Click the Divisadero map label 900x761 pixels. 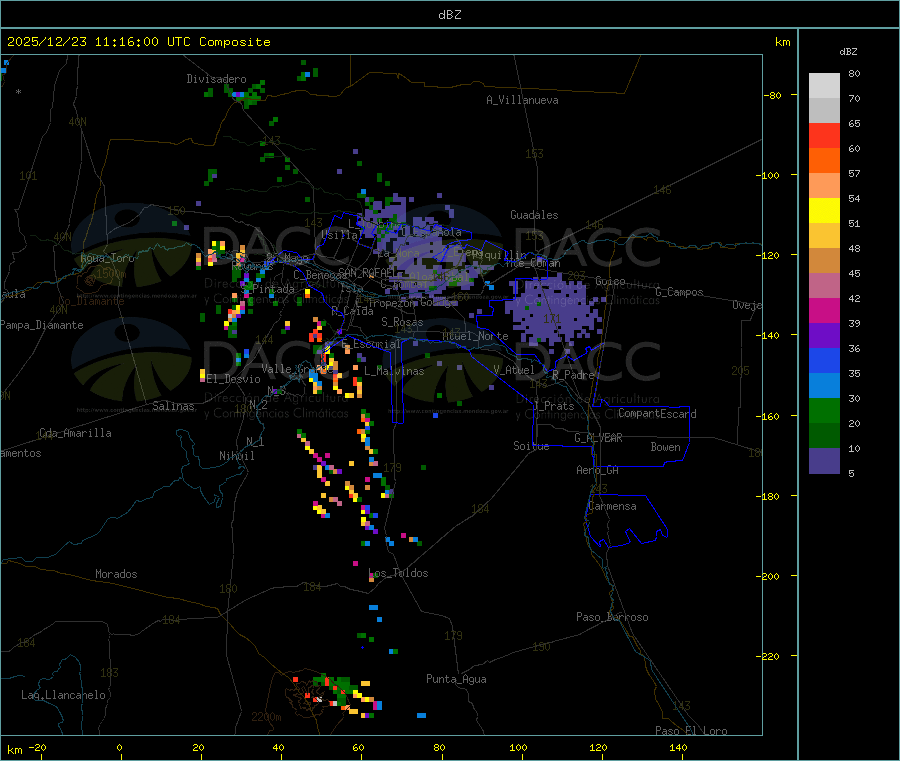216,79
